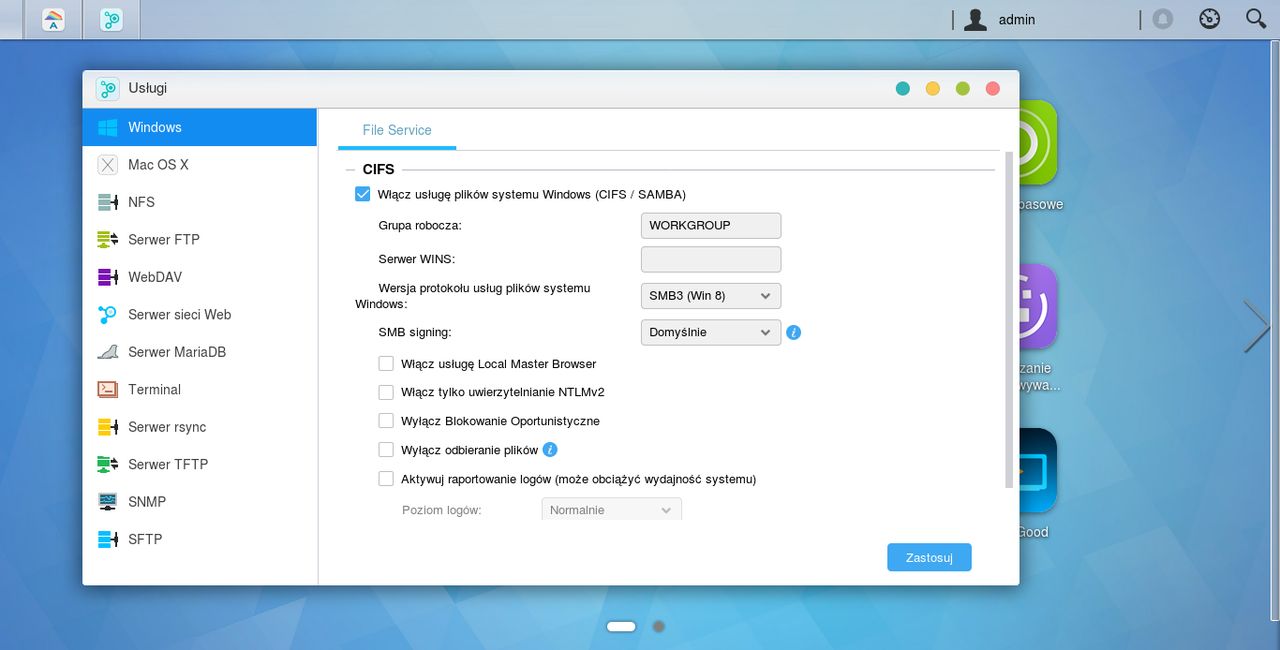Click the CIFS section heading
The image size is (1280, 650).
(x=379, y=169)
